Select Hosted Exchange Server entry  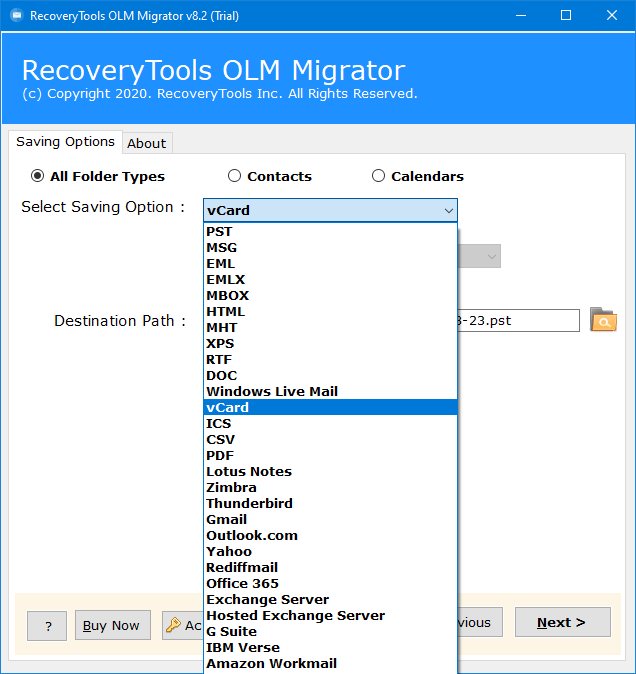330,615
